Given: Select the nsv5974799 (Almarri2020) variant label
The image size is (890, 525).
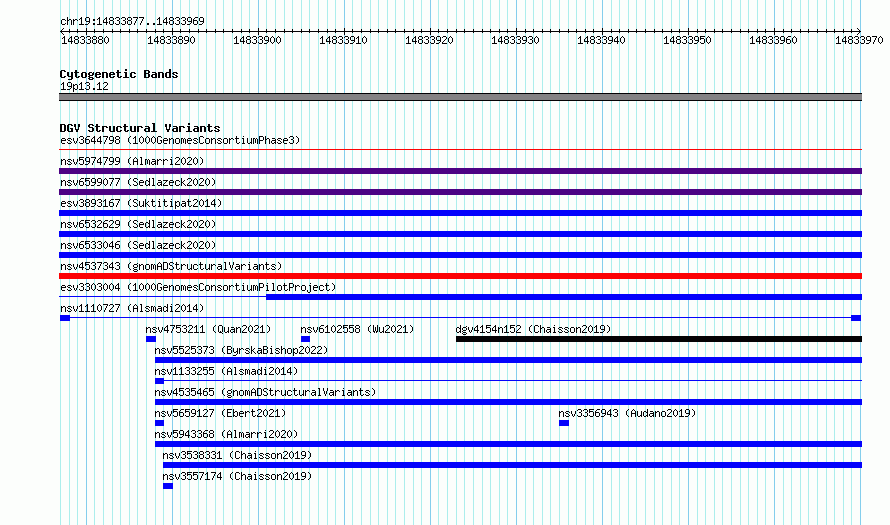Looking at the screenshot, I should tap(132, 161).
